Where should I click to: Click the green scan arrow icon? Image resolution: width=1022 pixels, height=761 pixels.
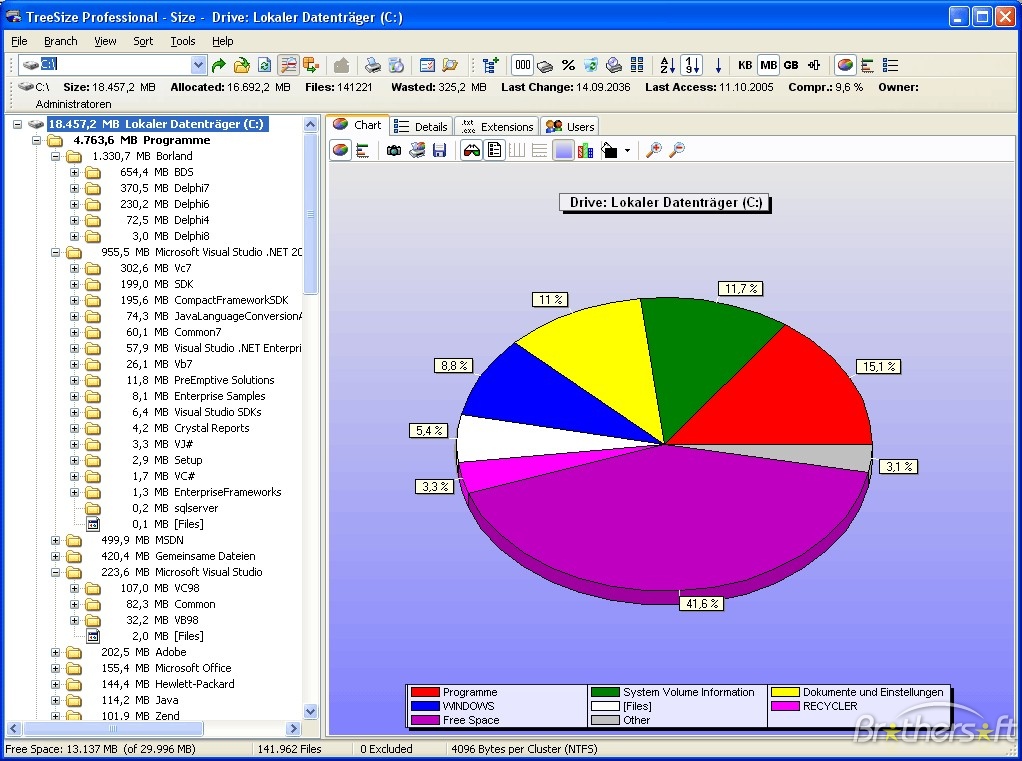tap(219, 65)
